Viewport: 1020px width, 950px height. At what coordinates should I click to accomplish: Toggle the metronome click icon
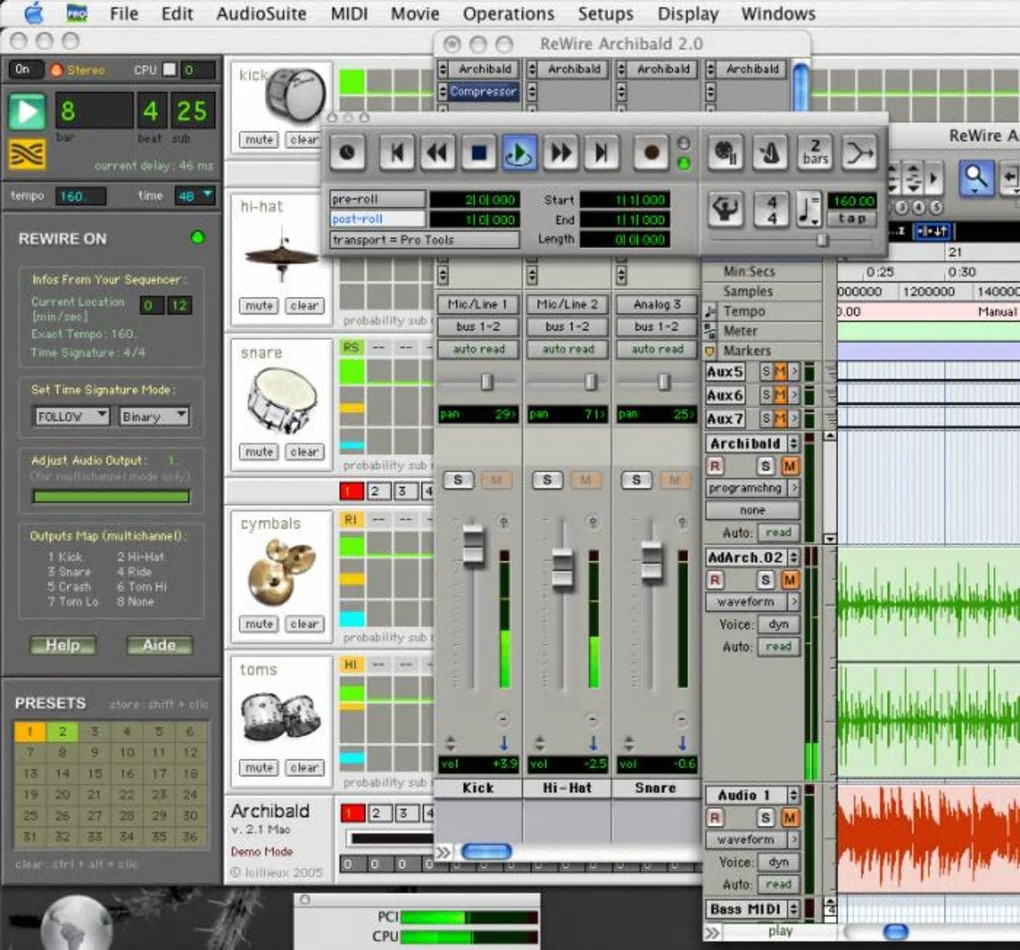pyautogui.click(x=769, y=153)
